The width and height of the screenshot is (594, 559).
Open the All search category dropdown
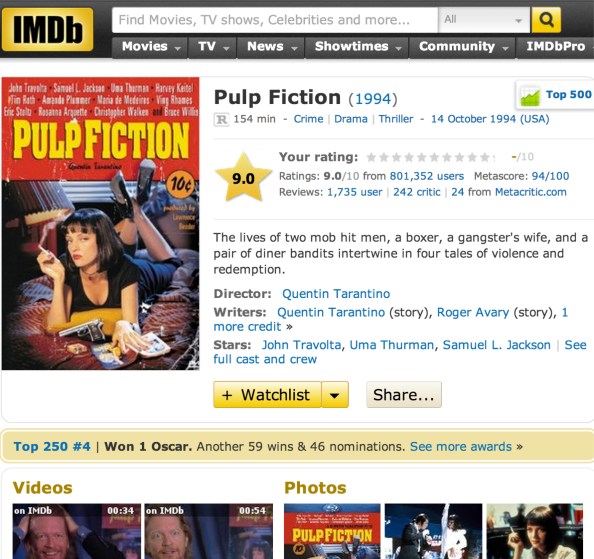point(484,20)
